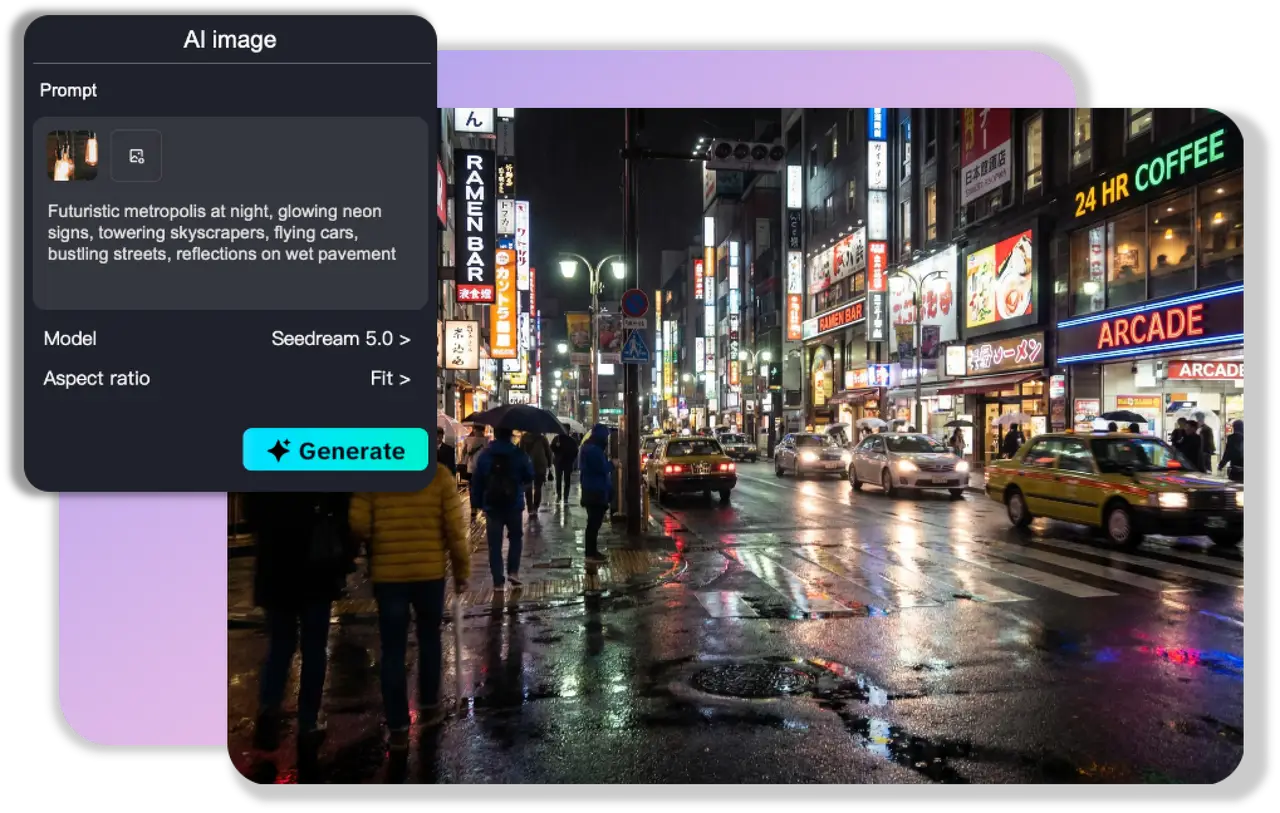Click the Prompt section label

(68, 90)
